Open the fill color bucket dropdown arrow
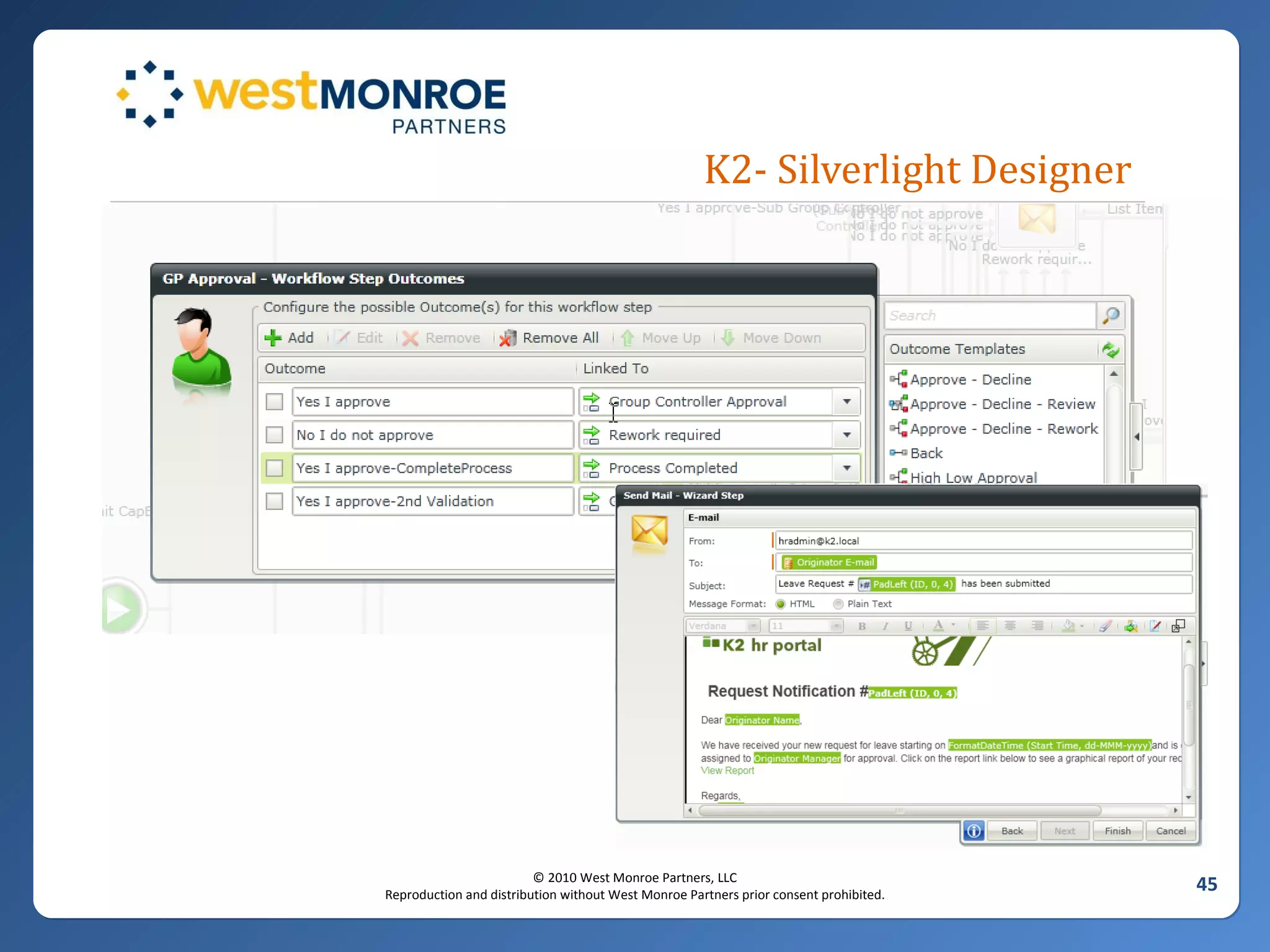Image resolution: width=1270 pixels, height=952 pixels. 1082,626
